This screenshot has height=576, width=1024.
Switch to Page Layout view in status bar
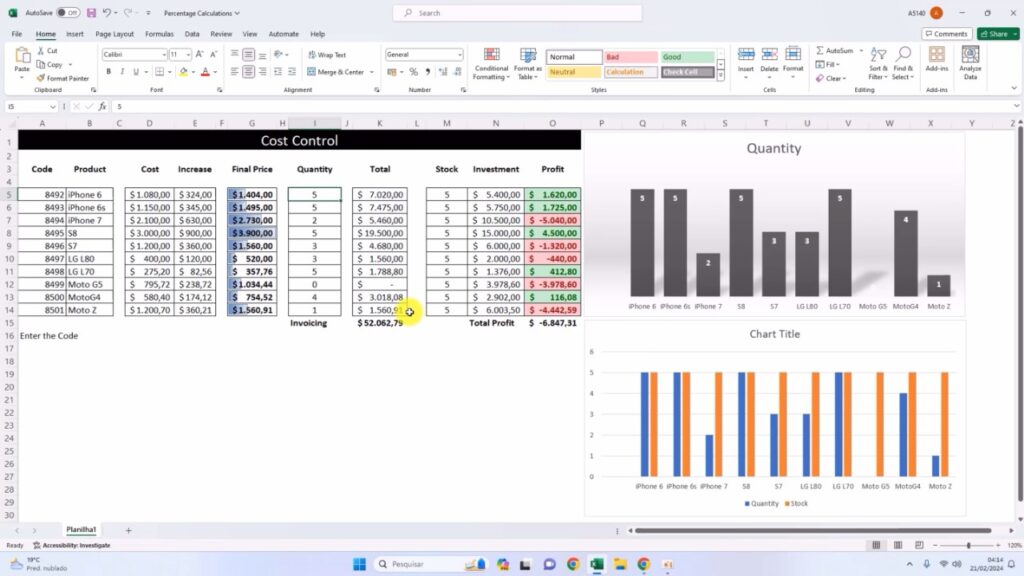(x=898, y=545)
